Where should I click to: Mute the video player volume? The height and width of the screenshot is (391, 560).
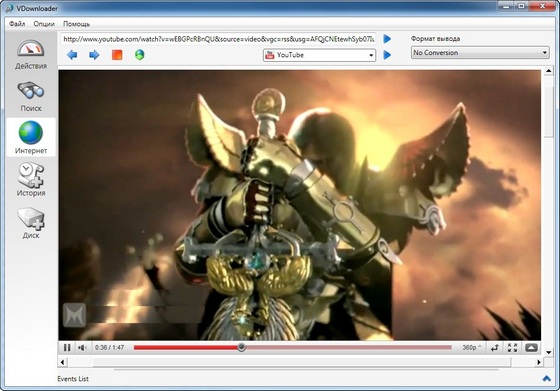point(82,347)
